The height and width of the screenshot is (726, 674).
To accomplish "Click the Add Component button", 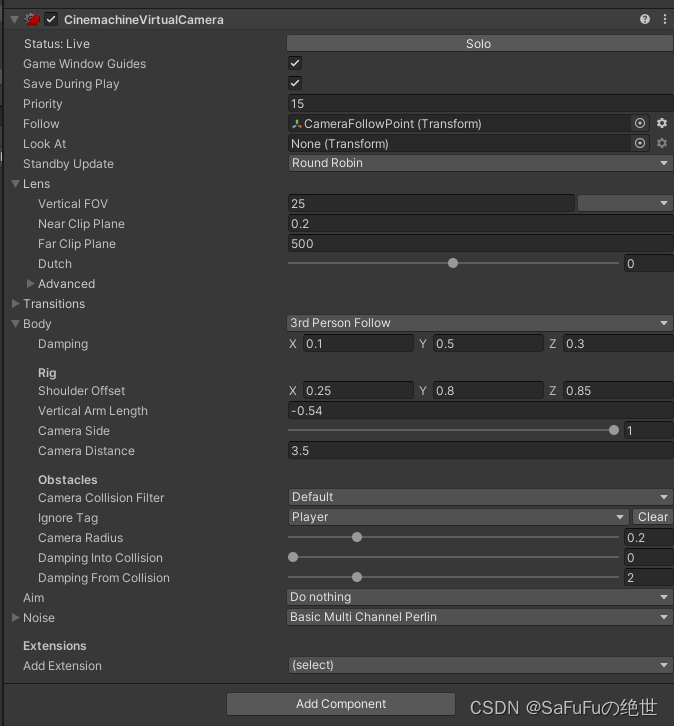I will click(341, 704).
